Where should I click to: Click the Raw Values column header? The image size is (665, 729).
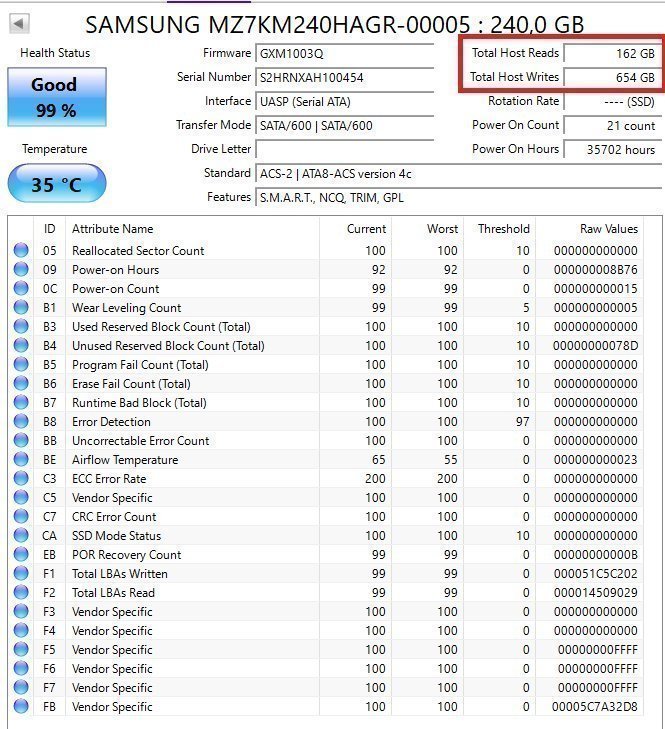click(608, 229)
